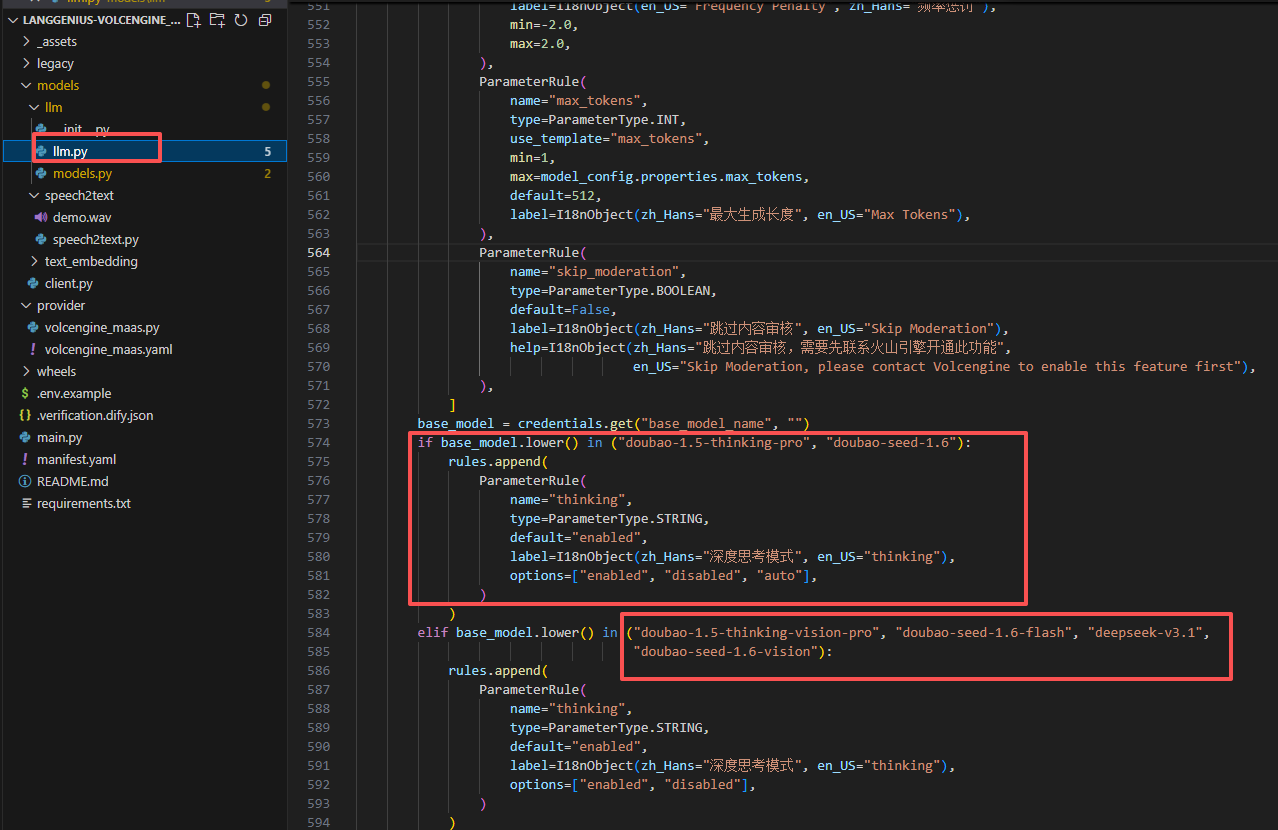Collapse the LANGGENIUS-VOLCENGINE project root chevron
Image resolution: width=1278 pixels, height=830 pixels.
11,19
